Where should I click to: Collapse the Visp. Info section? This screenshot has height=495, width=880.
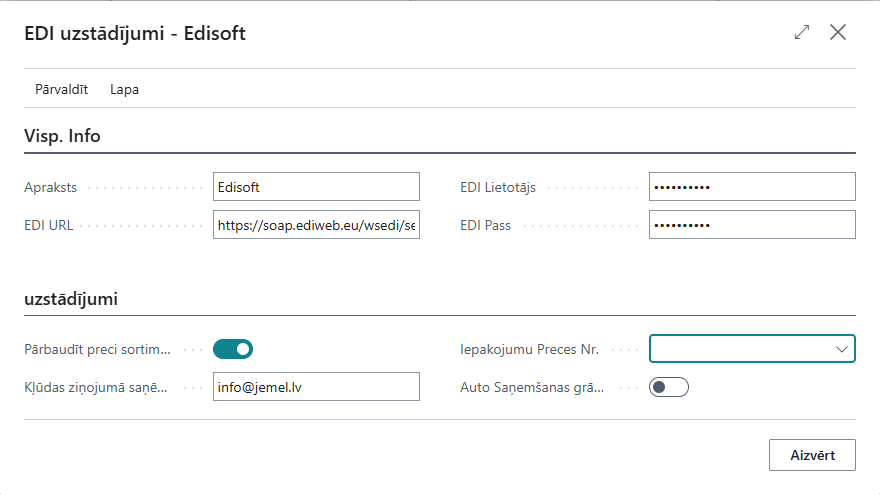[x=62, y=136]
